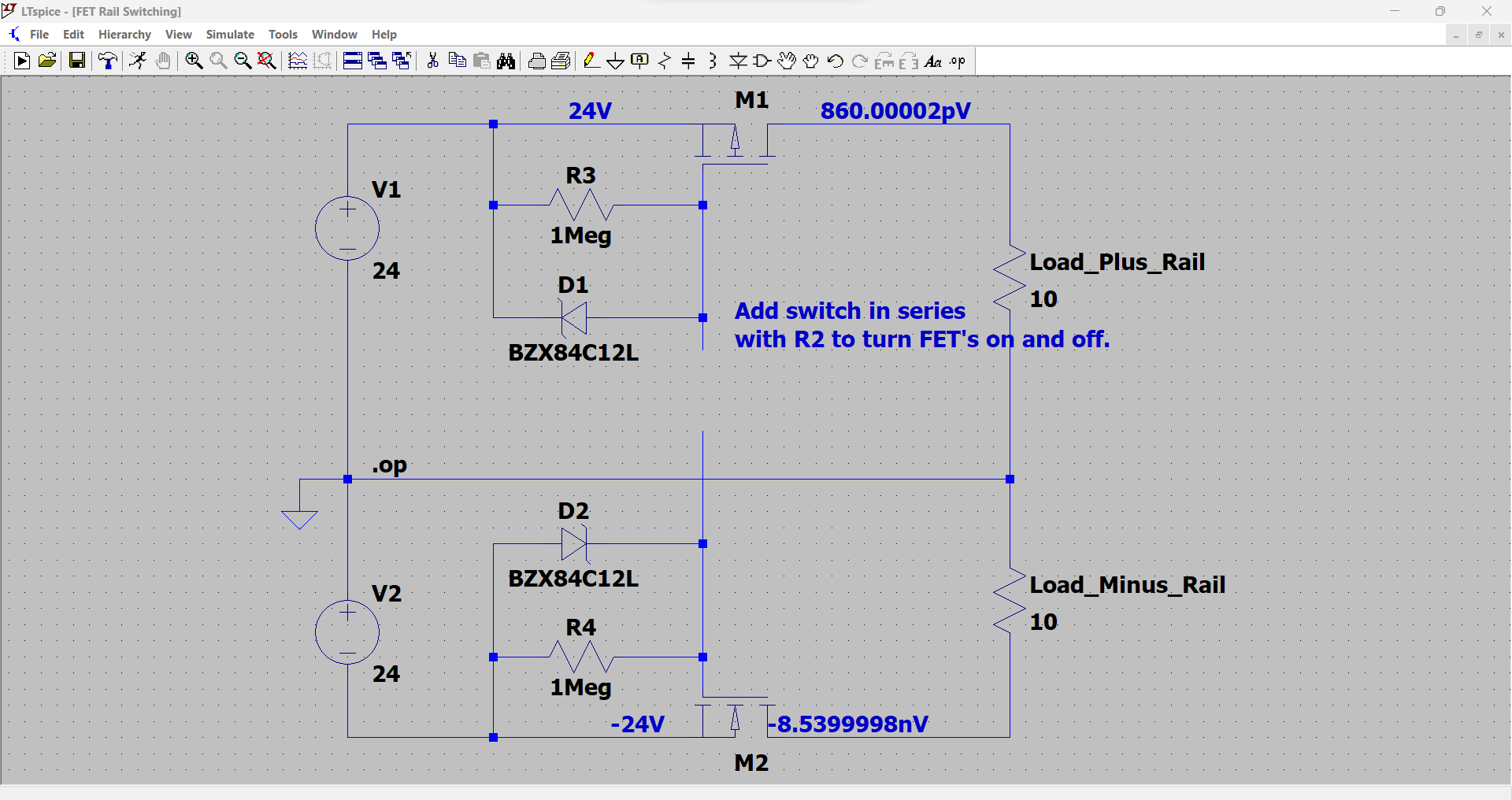Open the View menu
The height and width of the screenshot is (800, 1512).
[x=179, y=35]
